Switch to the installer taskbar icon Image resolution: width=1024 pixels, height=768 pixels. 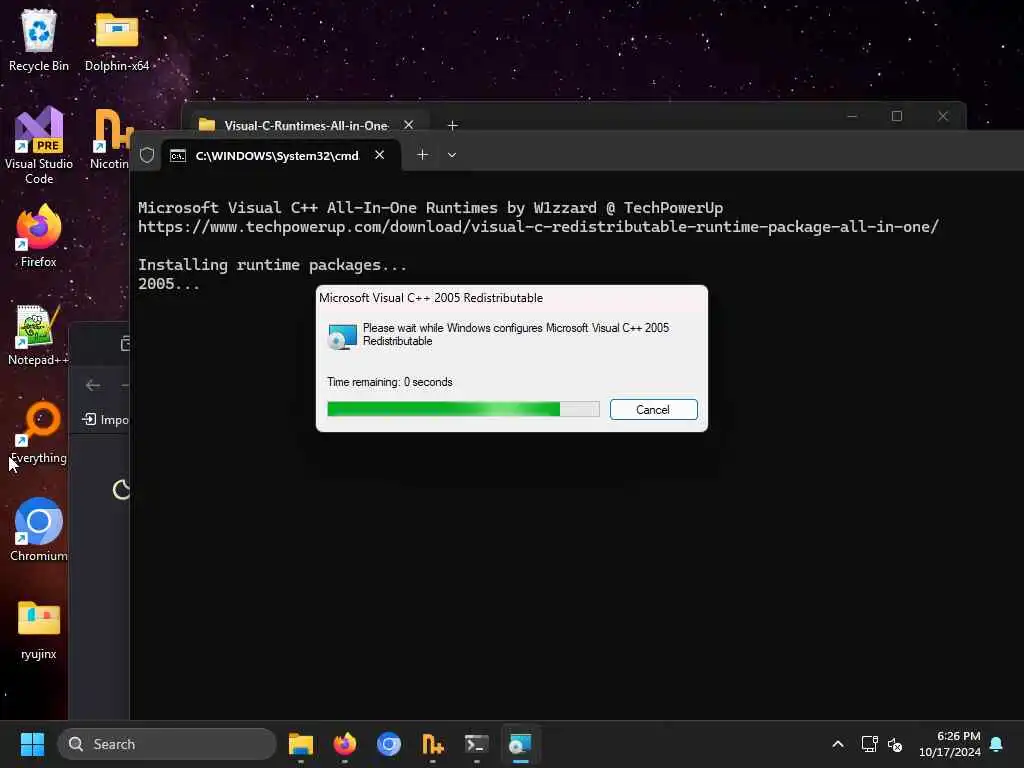tap(520, 744)
